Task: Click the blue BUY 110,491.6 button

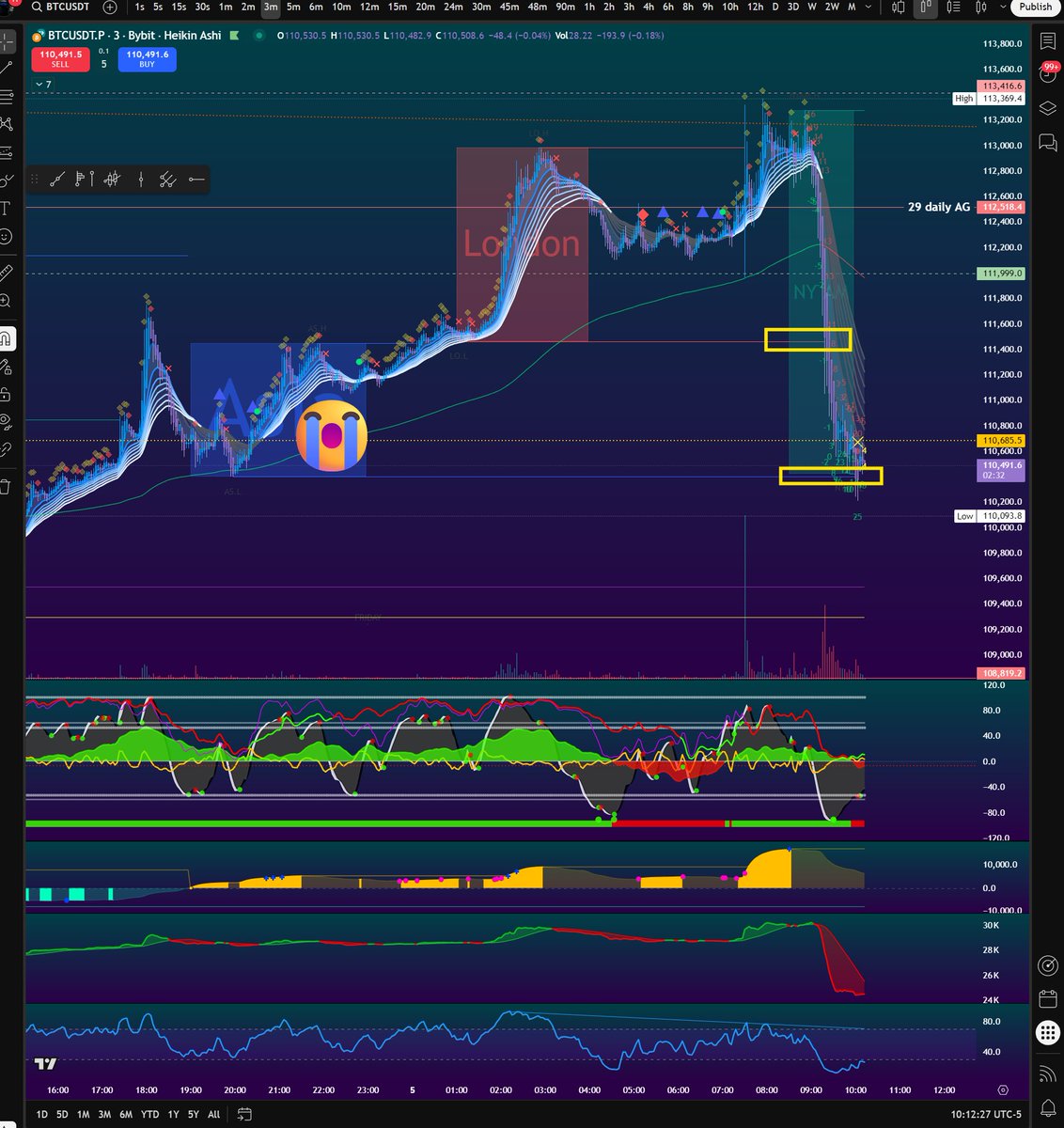Action: click(x=148, y=59)
